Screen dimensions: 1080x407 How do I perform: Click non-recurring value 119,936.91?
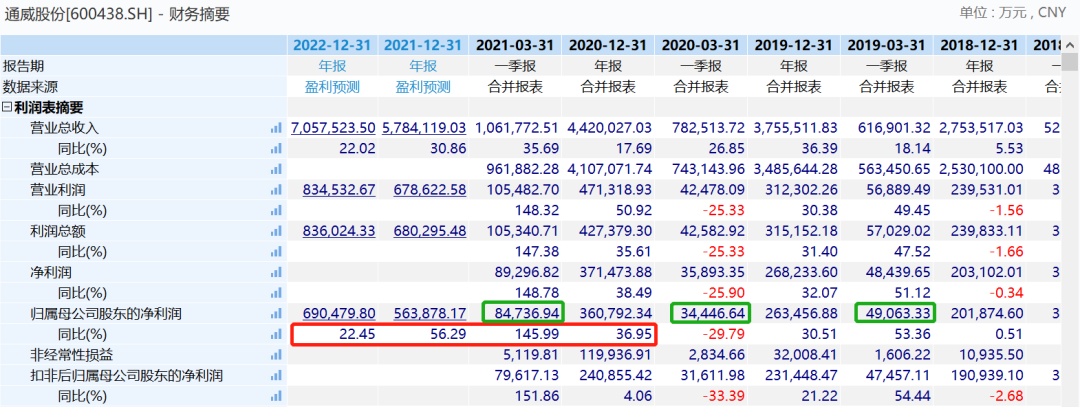[x=615, y=355]
